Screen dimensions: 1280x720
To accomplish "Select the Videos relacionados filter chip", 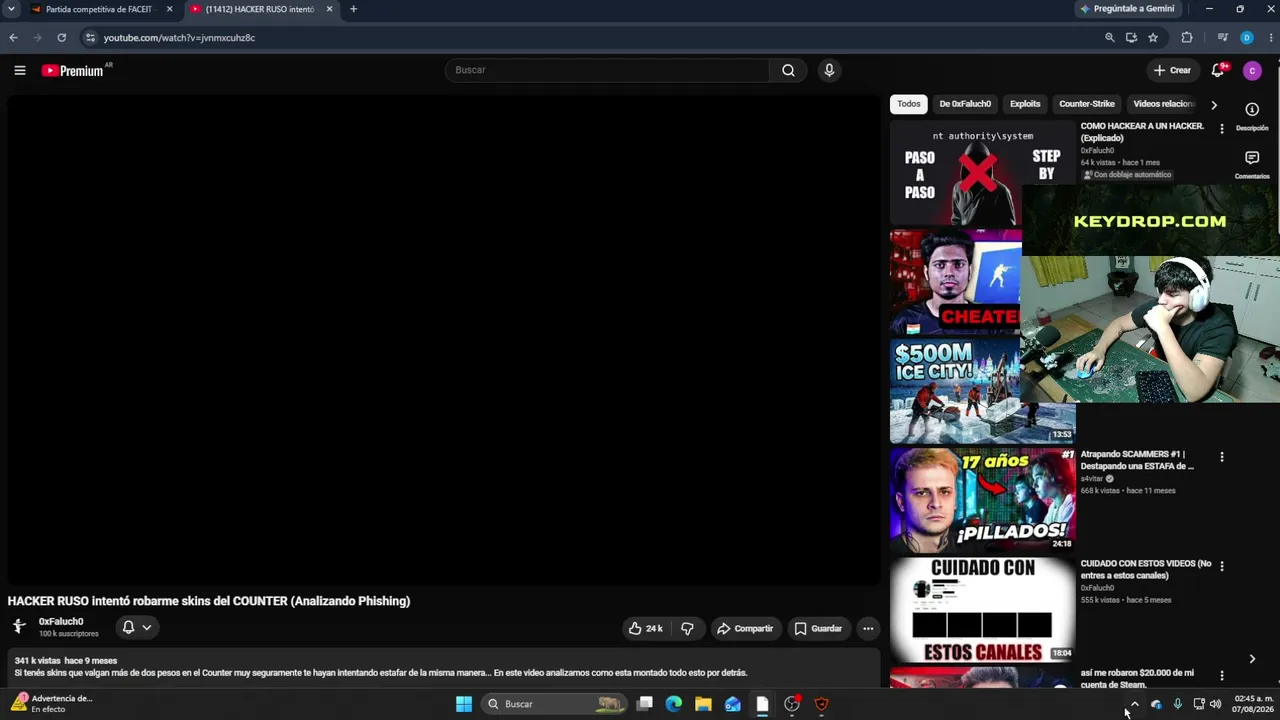I will click(1163, 104).
